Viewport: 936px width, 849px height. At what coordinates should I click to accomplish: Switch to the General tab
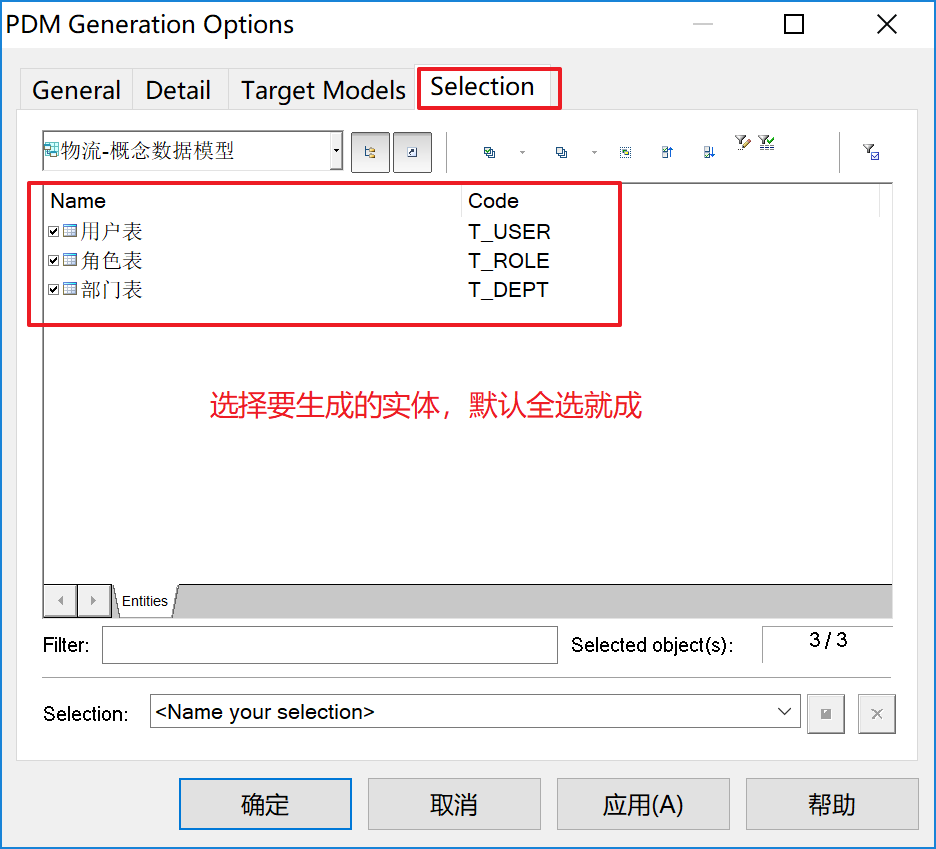tap(76, 90)
